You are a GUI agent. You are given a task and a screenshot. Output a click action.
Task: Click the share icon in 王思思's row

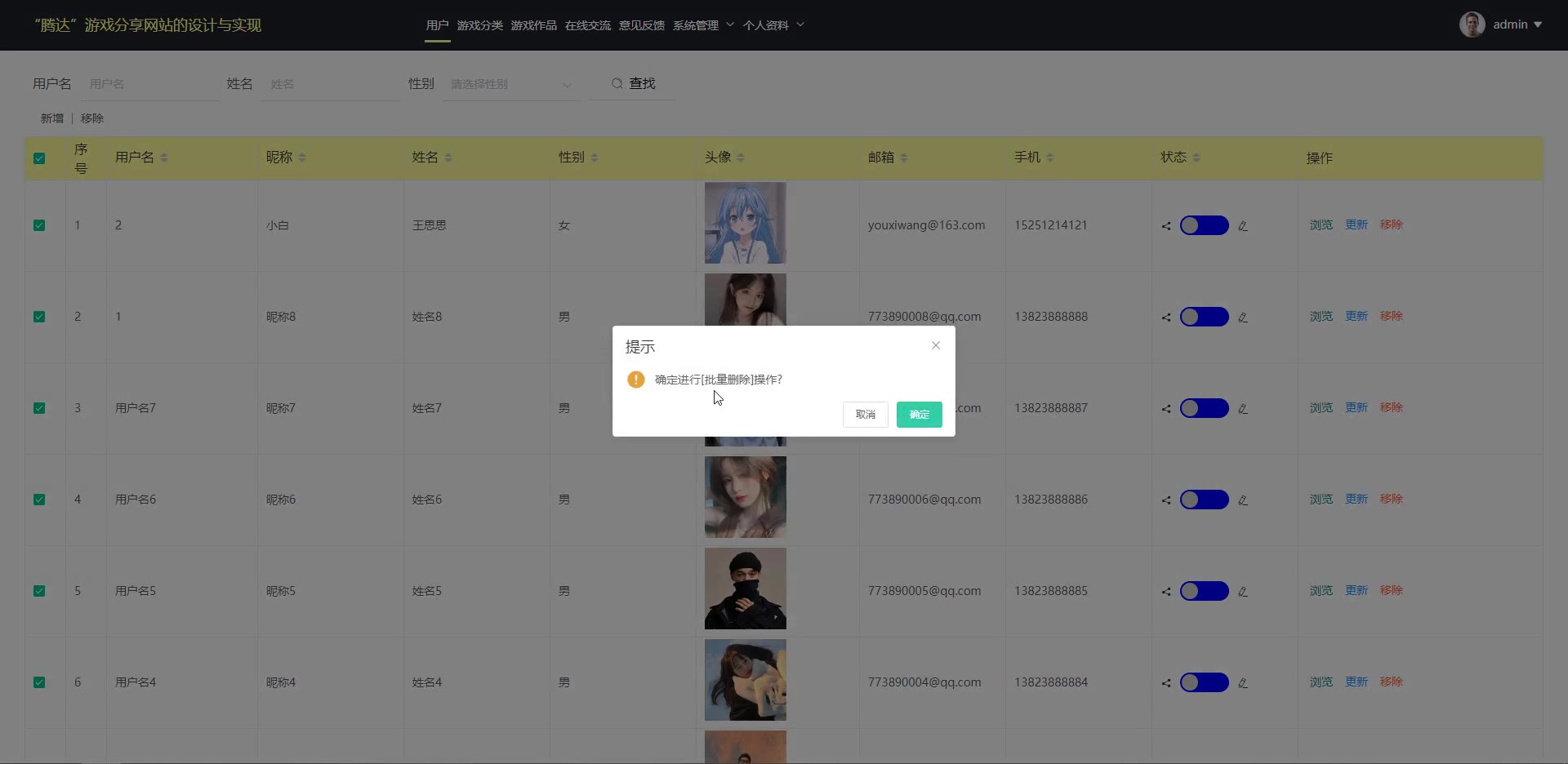pyautogui.click(x=1166, y=226)
